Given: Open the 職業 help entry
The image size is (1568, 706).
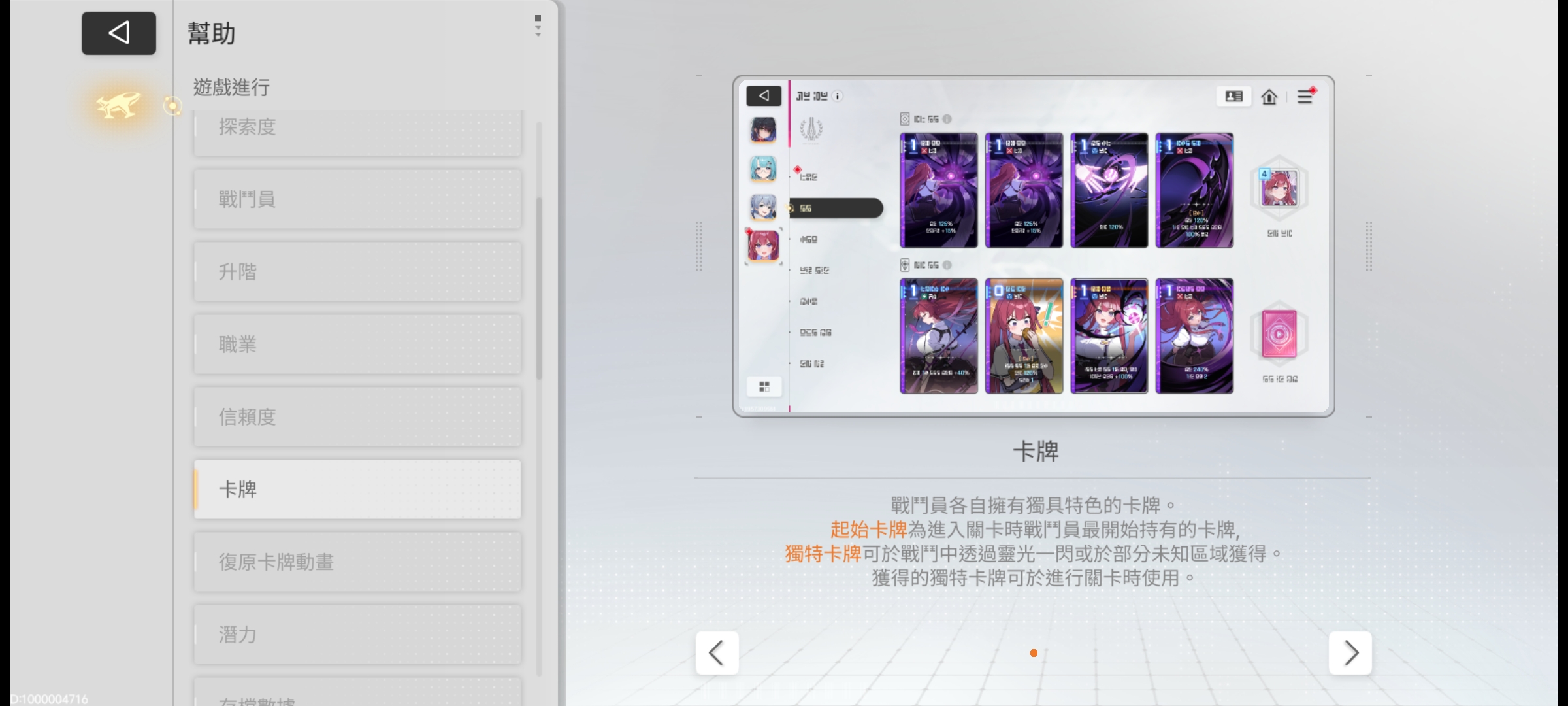Looking at the screenshot, I should point(357,344).
